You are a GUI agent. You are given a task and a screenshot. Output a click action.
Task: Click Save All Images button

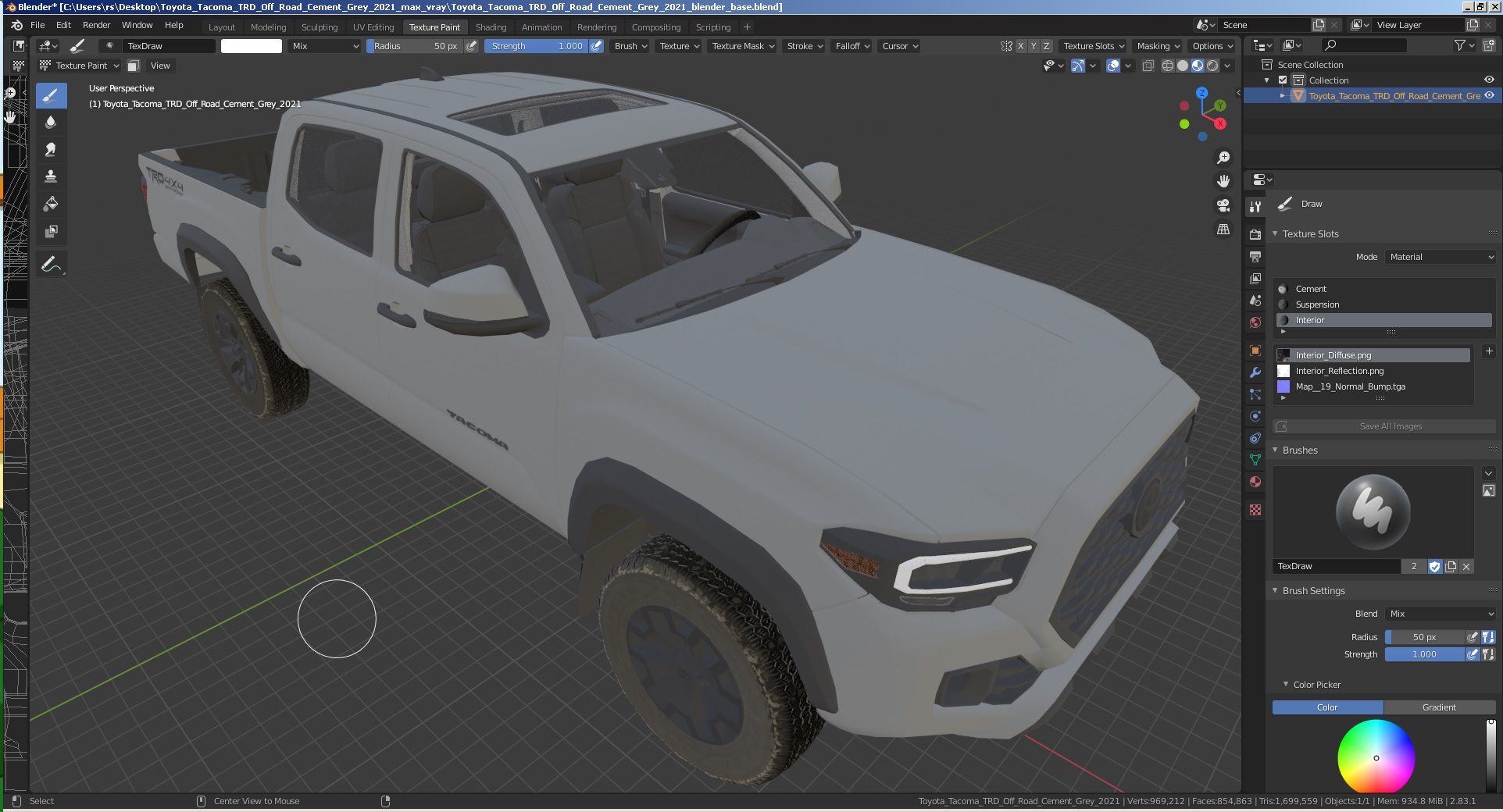(x=1384, y=426)
